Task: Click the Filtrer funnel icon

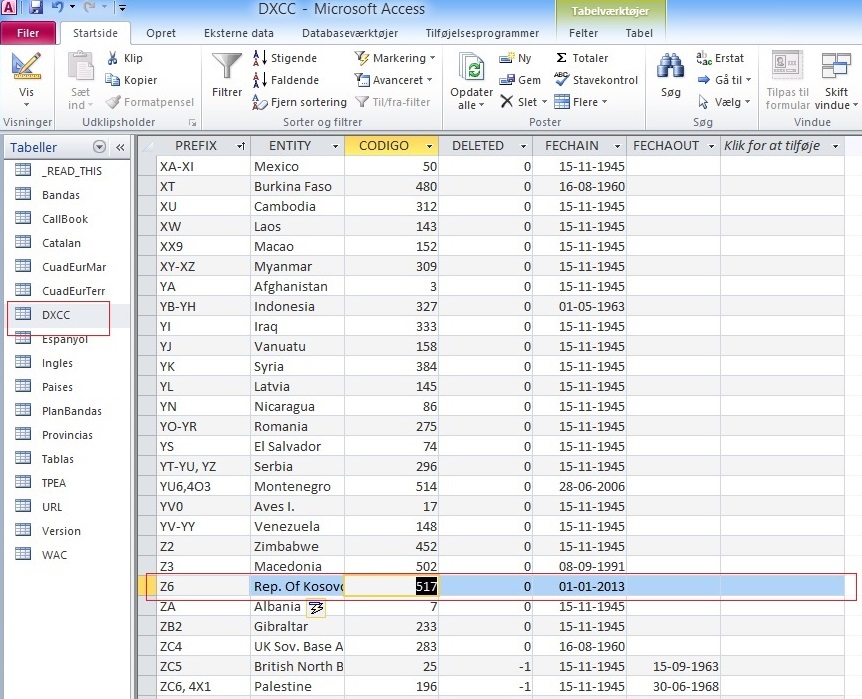Action: pyautogui.click(x=227, y=67)
